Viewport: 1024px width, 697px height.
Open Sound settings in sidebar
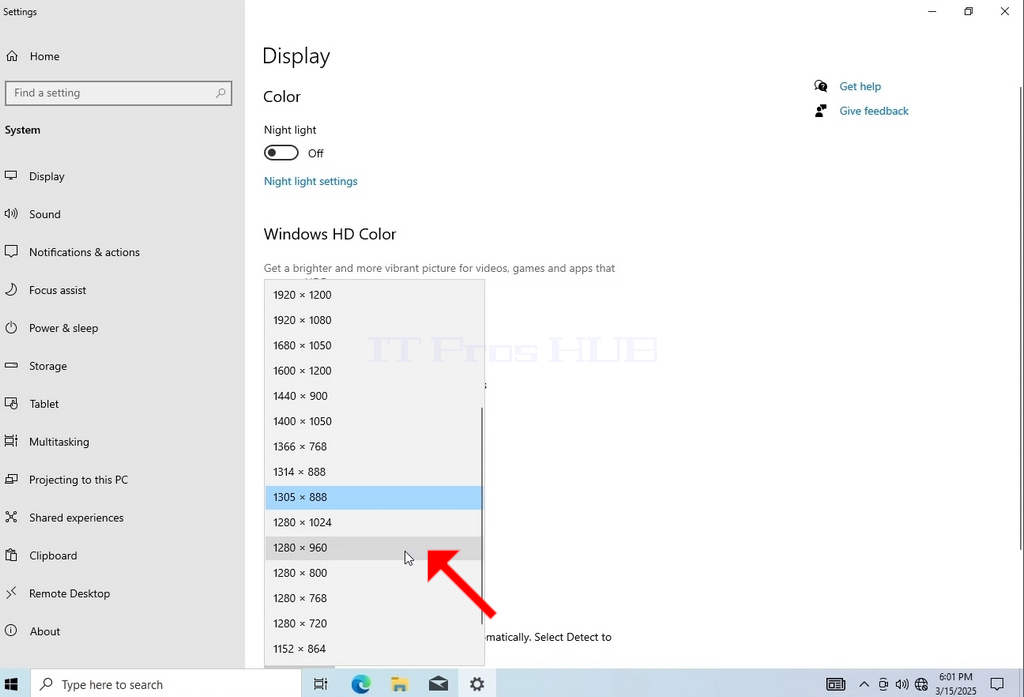click(44, 214)
